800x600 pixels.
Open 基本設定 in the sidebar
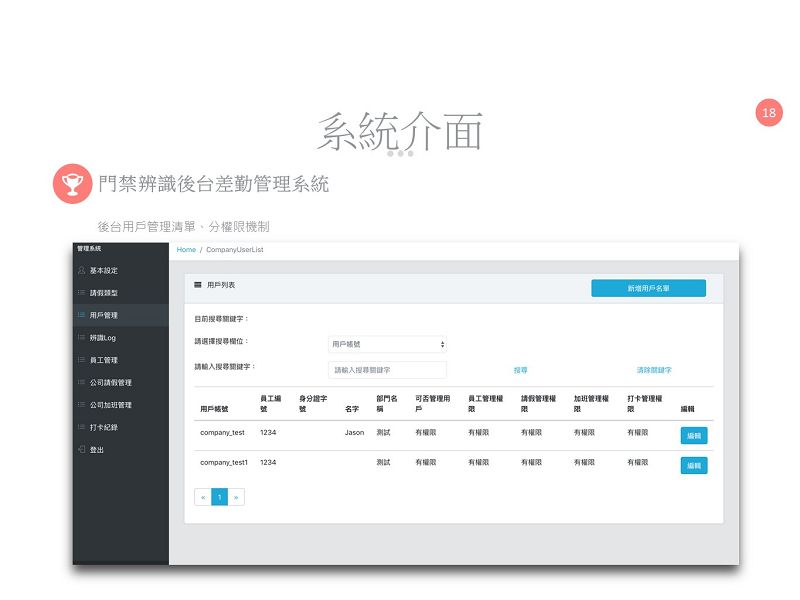104,270
